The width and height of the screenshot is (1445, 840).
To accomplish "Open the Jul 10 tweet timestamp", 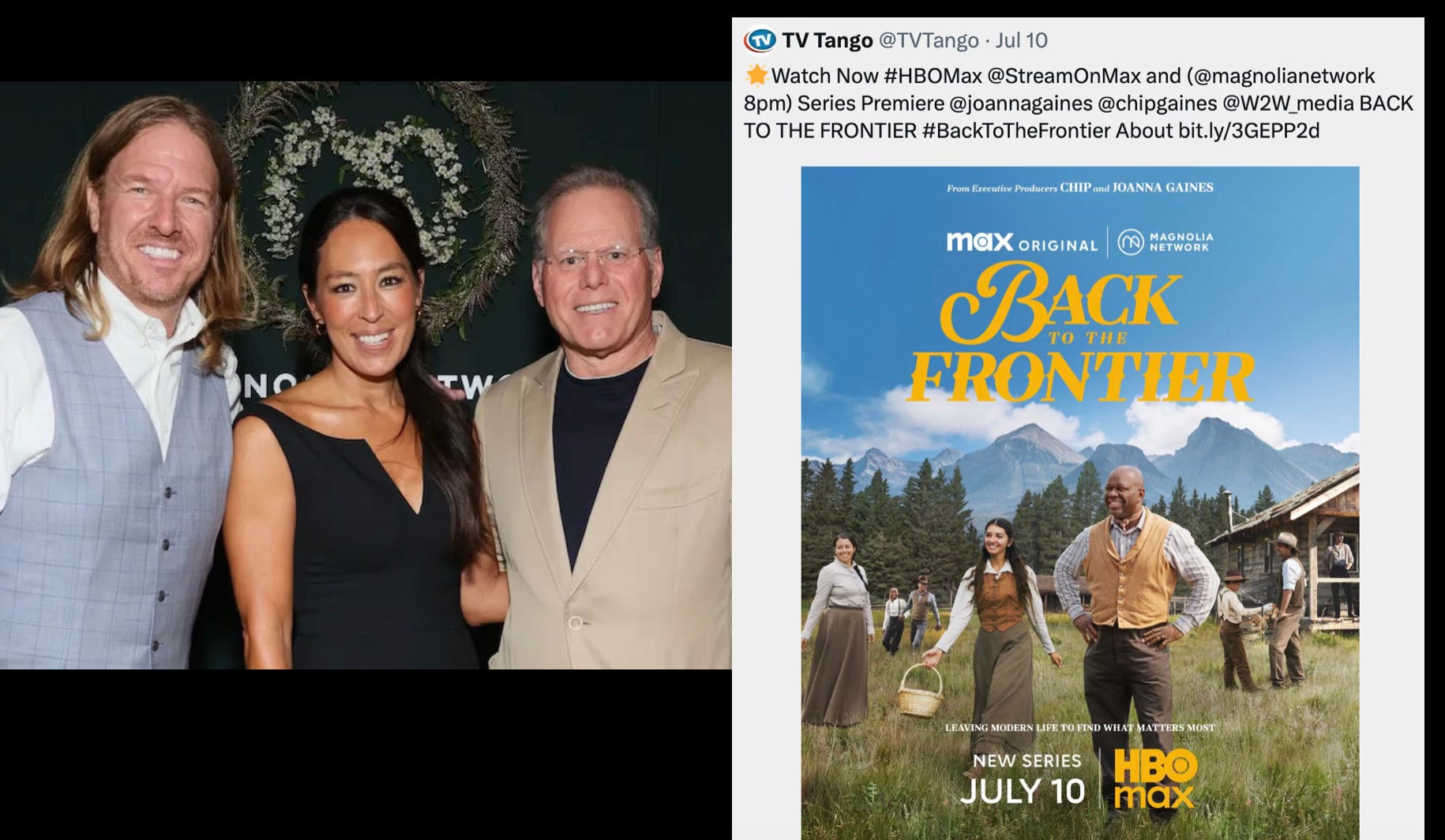I will click(1022, 40).
